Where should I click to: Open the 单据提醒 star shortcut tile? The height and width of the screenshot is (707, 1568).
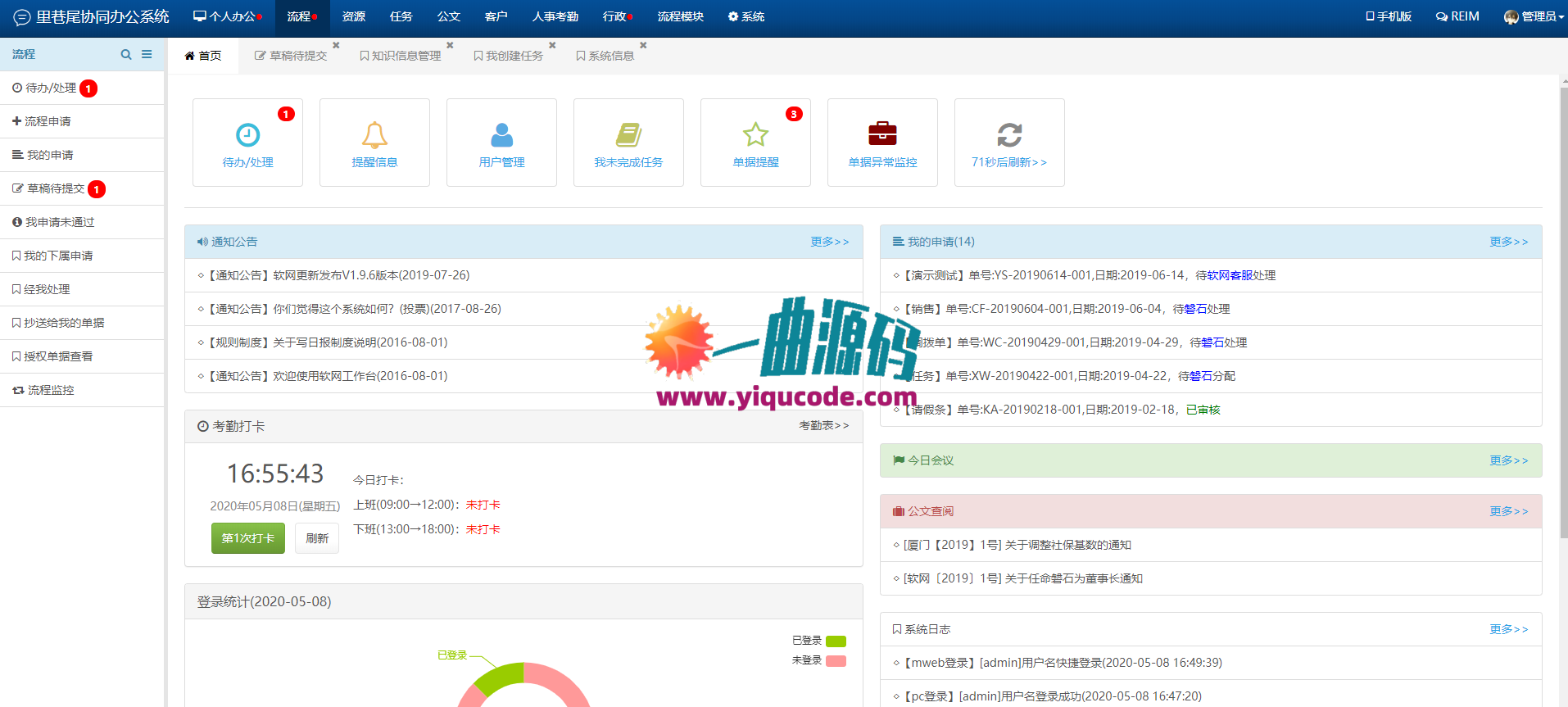click(755, 143)
